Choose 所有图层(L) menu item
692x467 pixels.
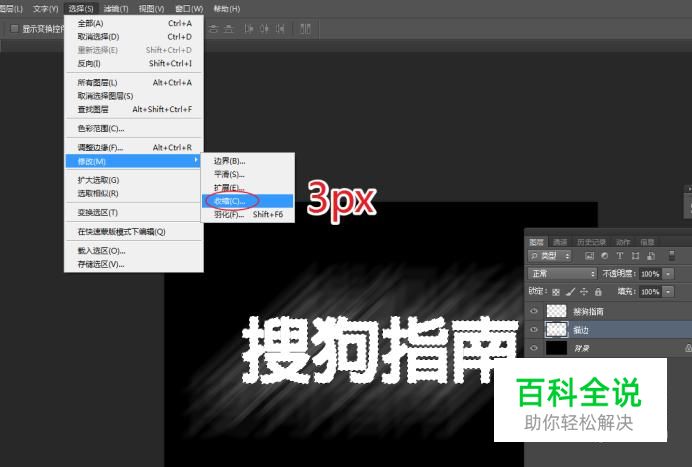[134, 83]
